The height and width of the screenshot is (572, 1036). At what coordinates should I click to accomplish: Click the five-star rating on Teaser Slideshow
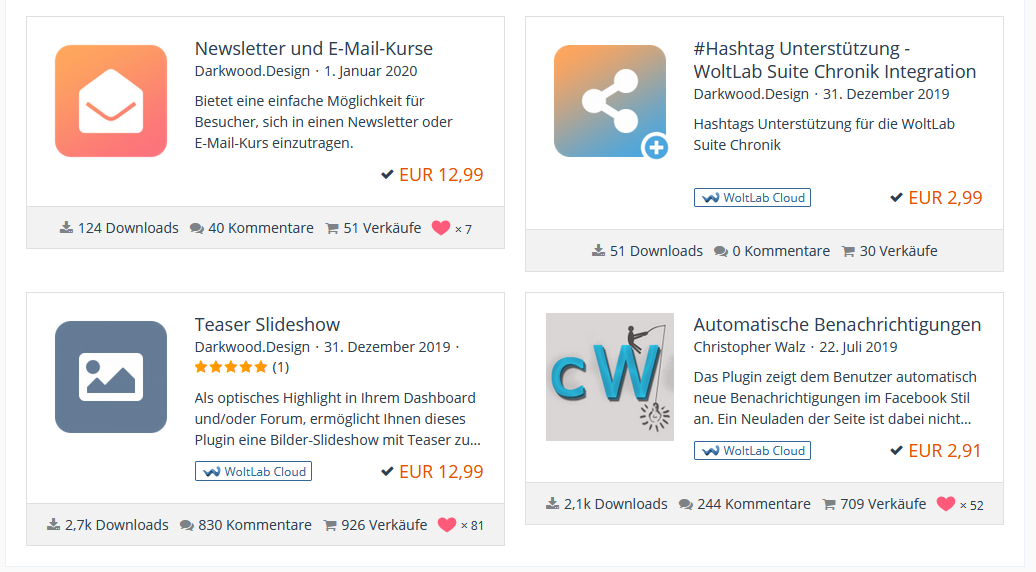[x=231, y=367]
